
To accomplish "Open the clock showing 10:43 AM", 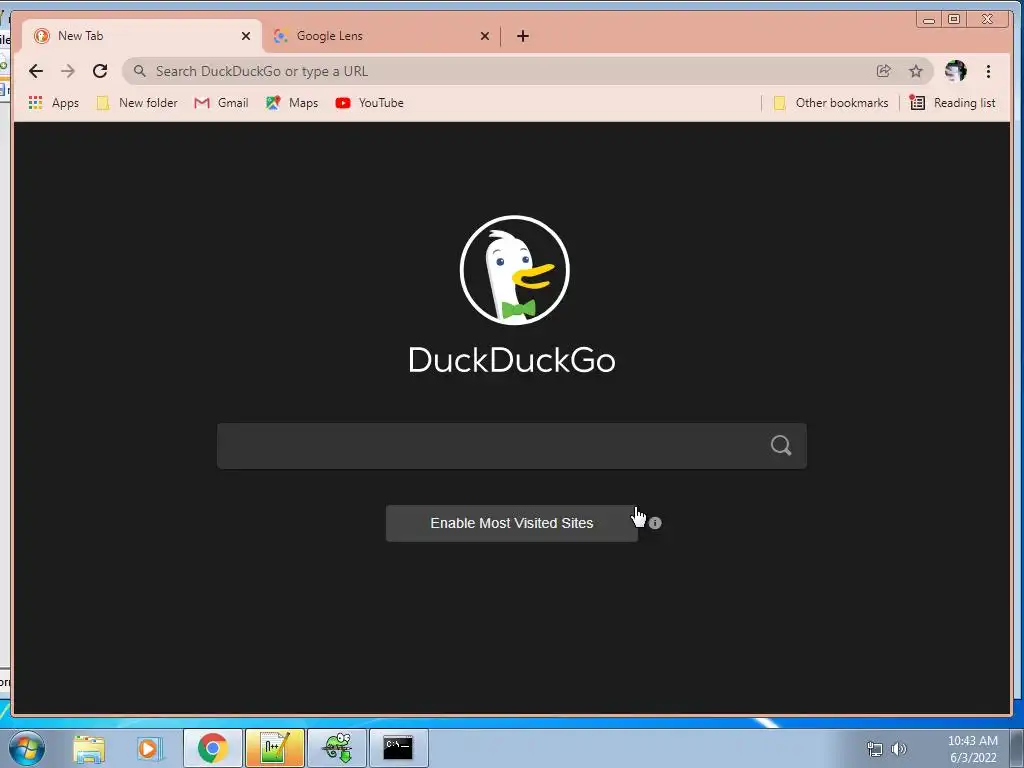I will click(972, 749).
